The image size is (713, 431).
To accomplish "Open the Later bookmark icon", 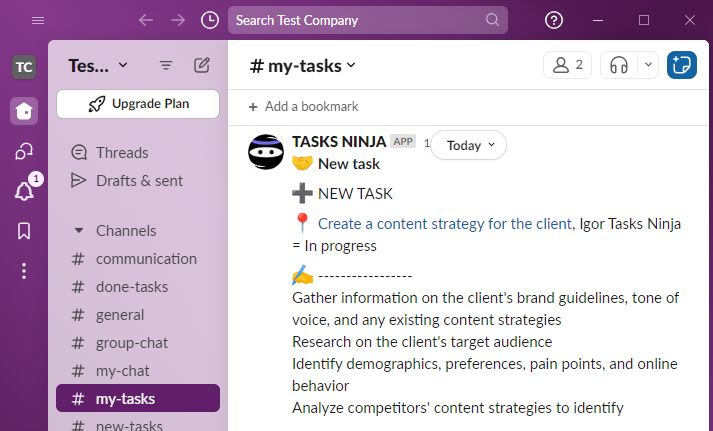I will pyautogui.click(x=24, y=231).
